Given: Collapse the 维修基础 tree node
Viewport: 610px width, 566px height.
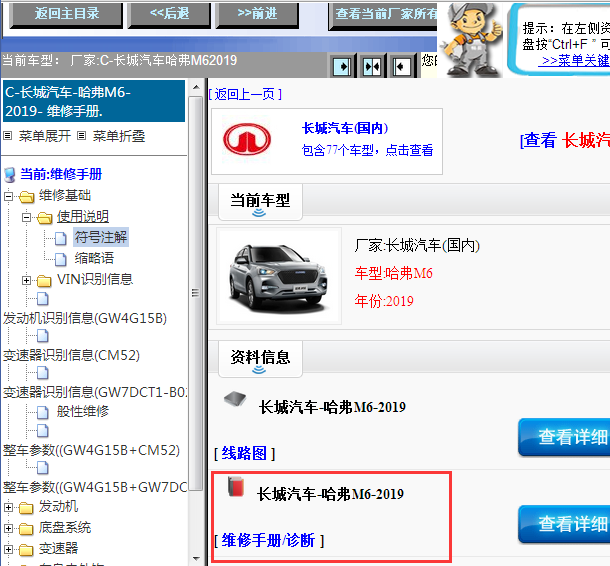Looking at the screenshot, I should point(9,196).
